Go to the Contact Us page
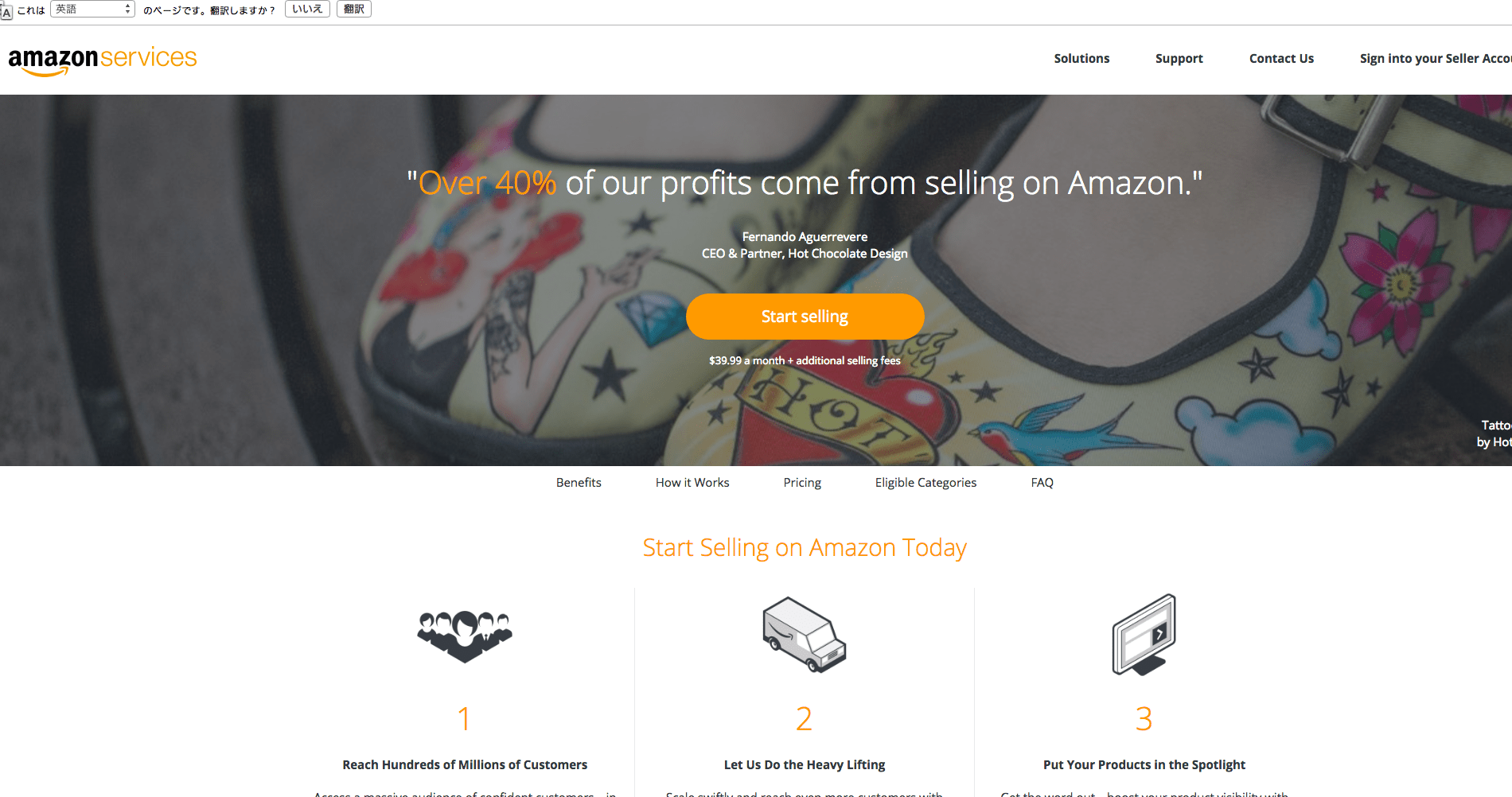 [x=1281, y=59]
